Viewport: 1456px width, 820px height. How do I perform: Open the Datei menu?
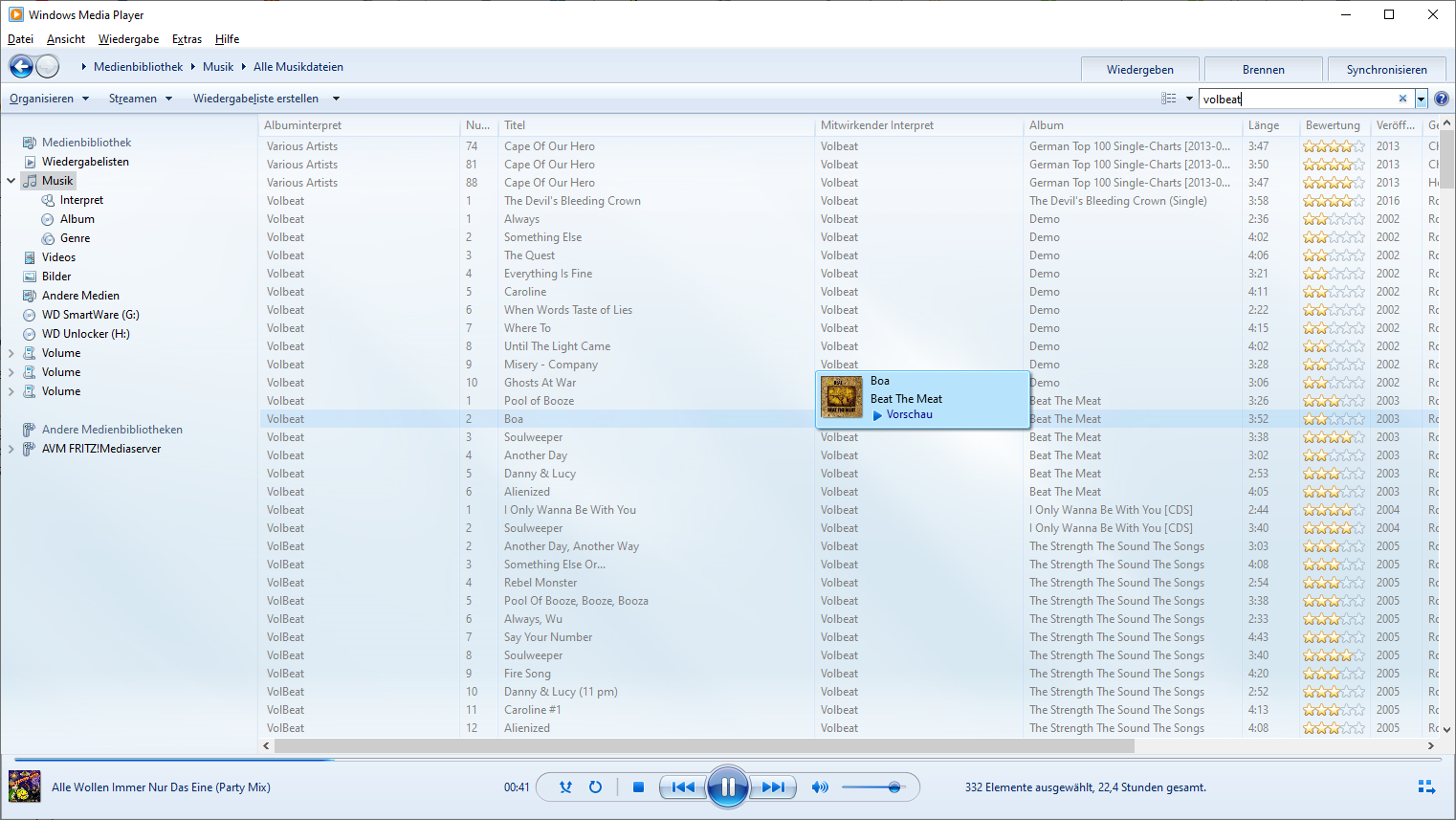tap(20, 39)
